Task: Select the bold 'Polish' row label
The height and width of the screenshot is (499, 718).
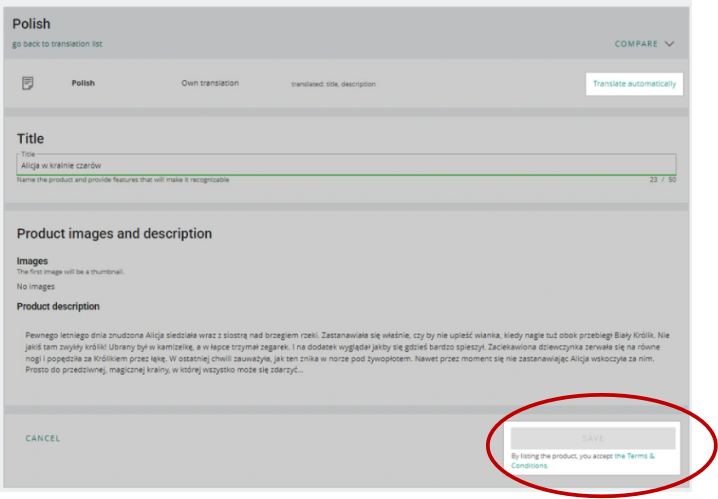Action: (83, 83)
